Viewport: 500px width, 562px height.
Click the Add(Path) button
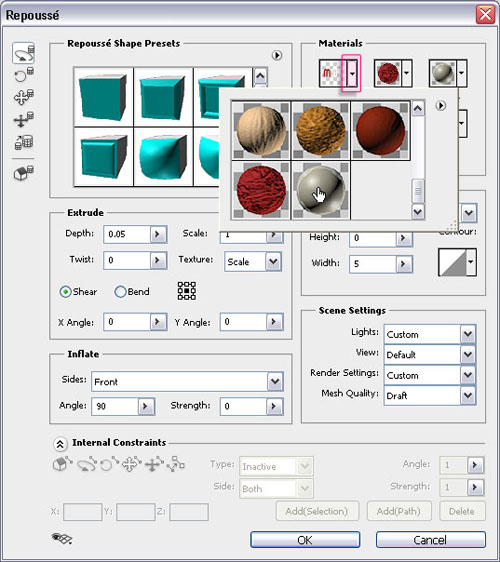click(399, 511)
